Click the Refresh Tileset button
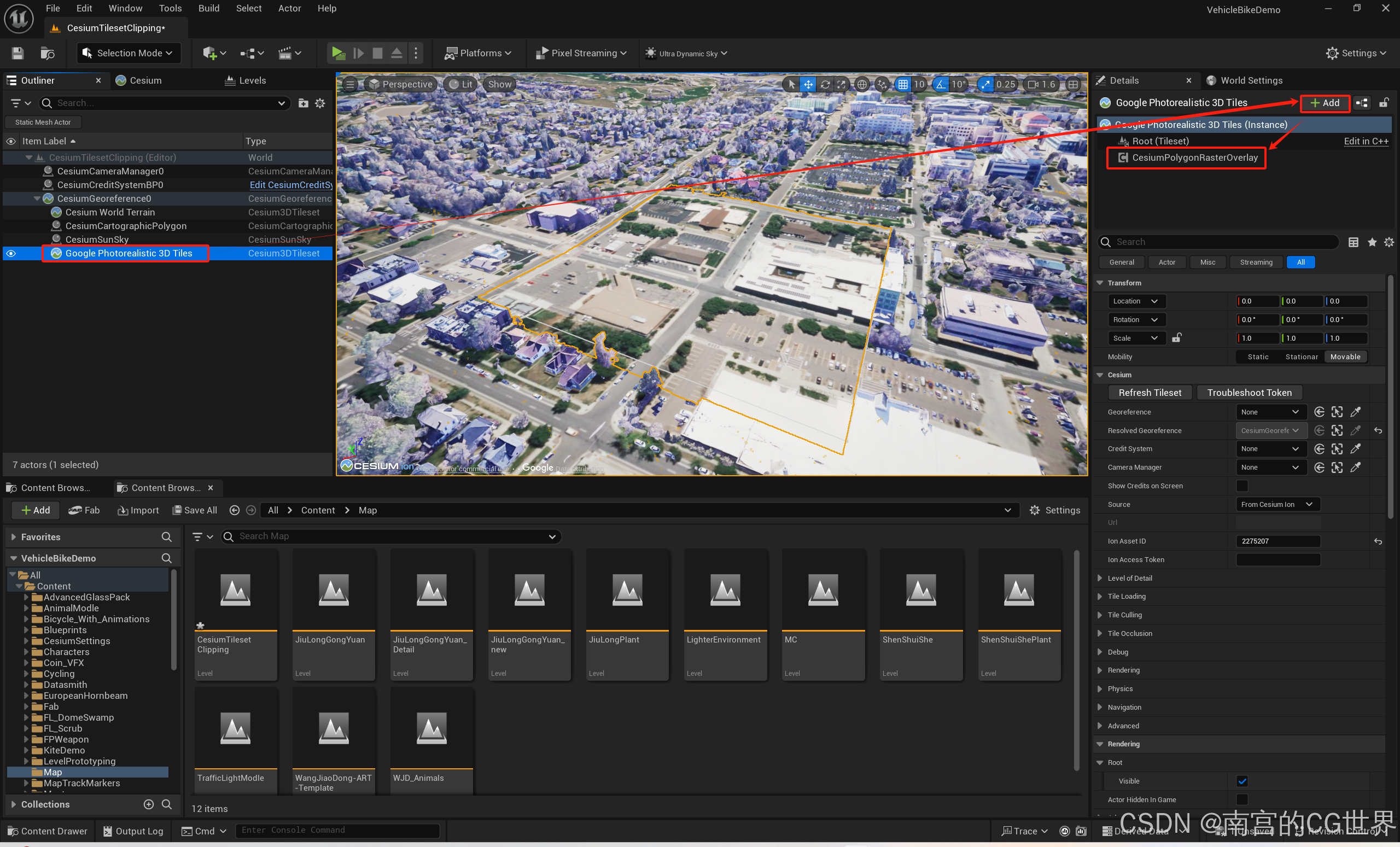The width and height of the screenshot is (1400, 847). point(1150,393)
